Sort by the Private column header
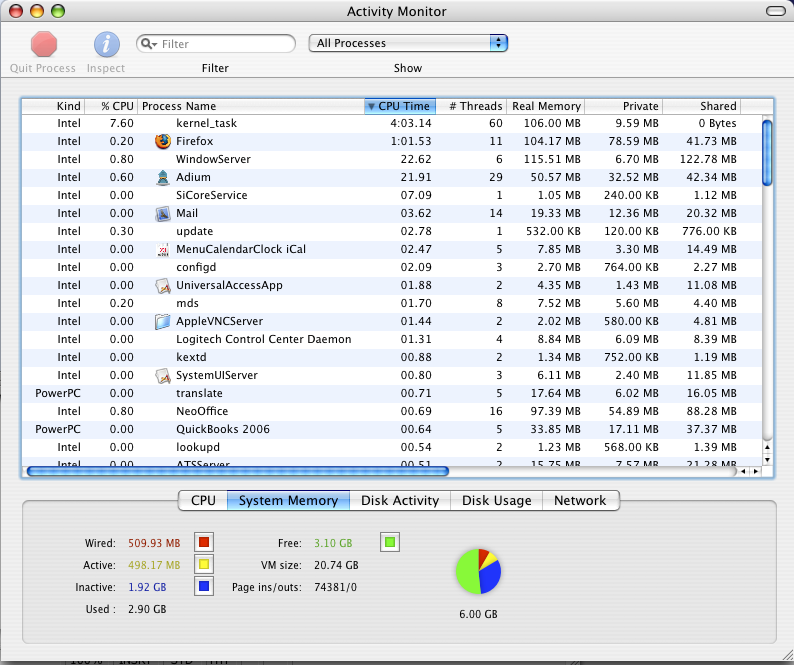This screenshot has width=794, height=665. tap(623, 106)
